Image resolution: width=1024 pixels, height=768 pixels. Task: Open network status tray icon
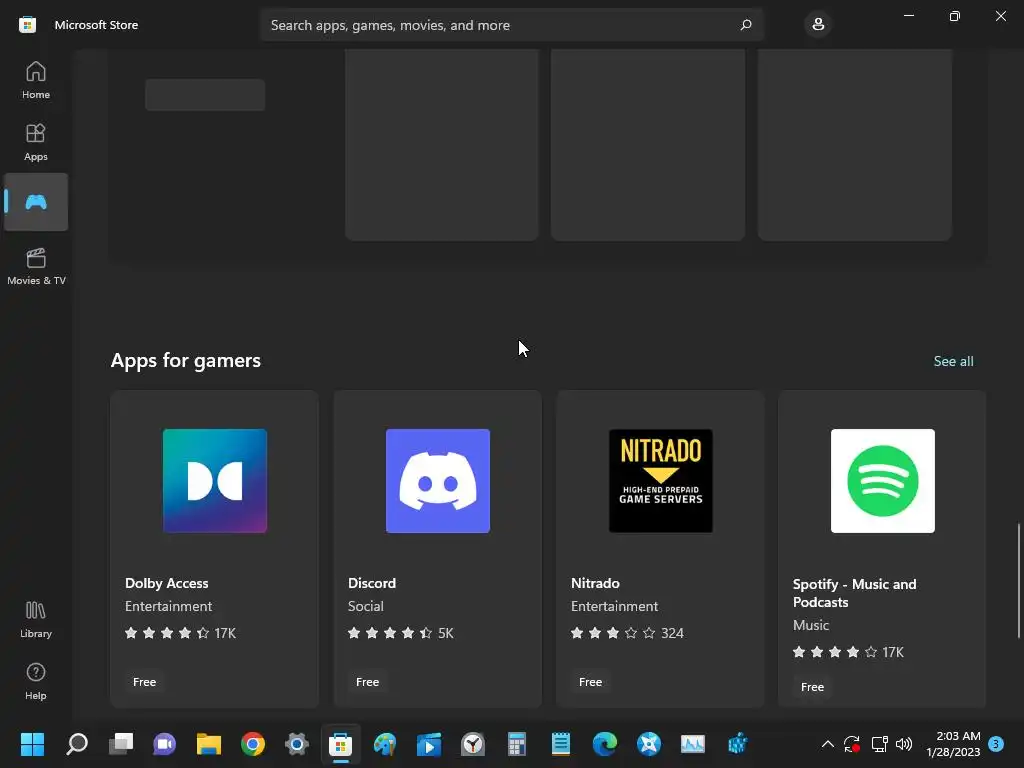coord(880,744)
